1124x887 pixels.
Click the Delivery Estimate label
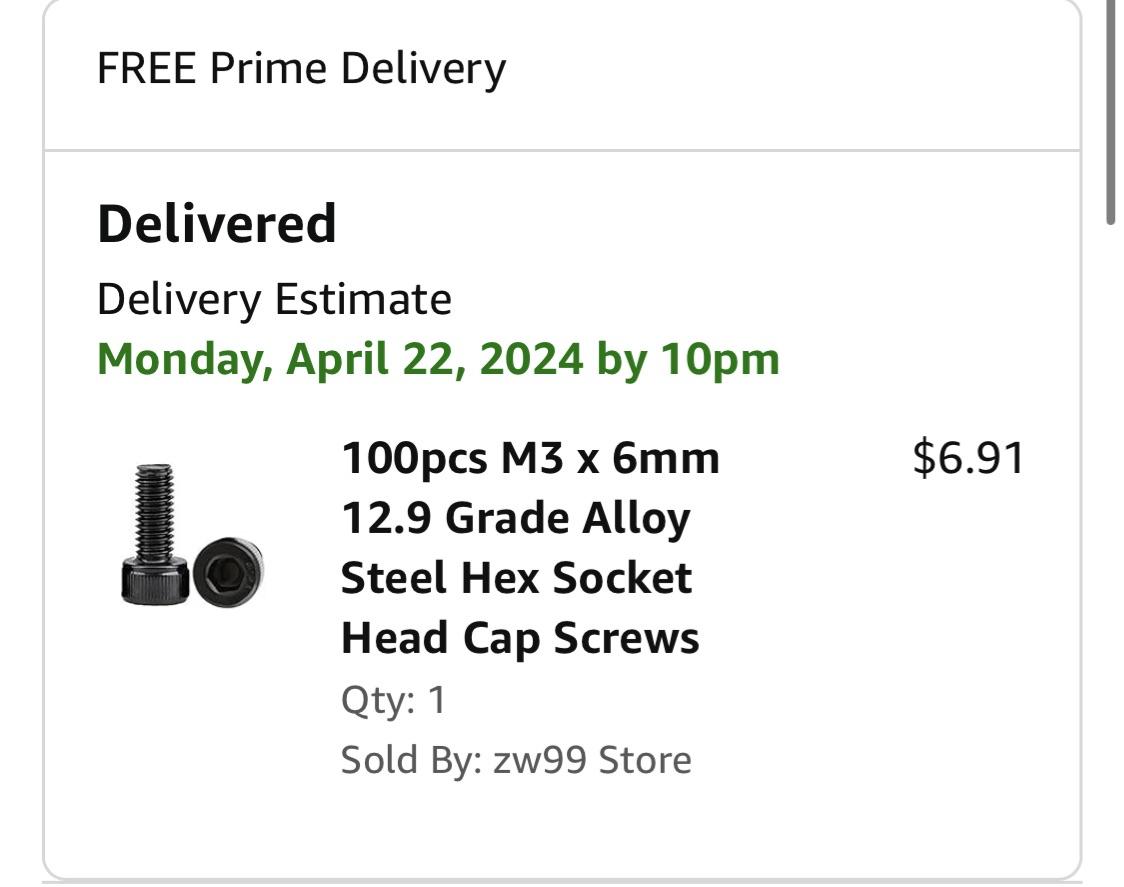tap(274, 299)
